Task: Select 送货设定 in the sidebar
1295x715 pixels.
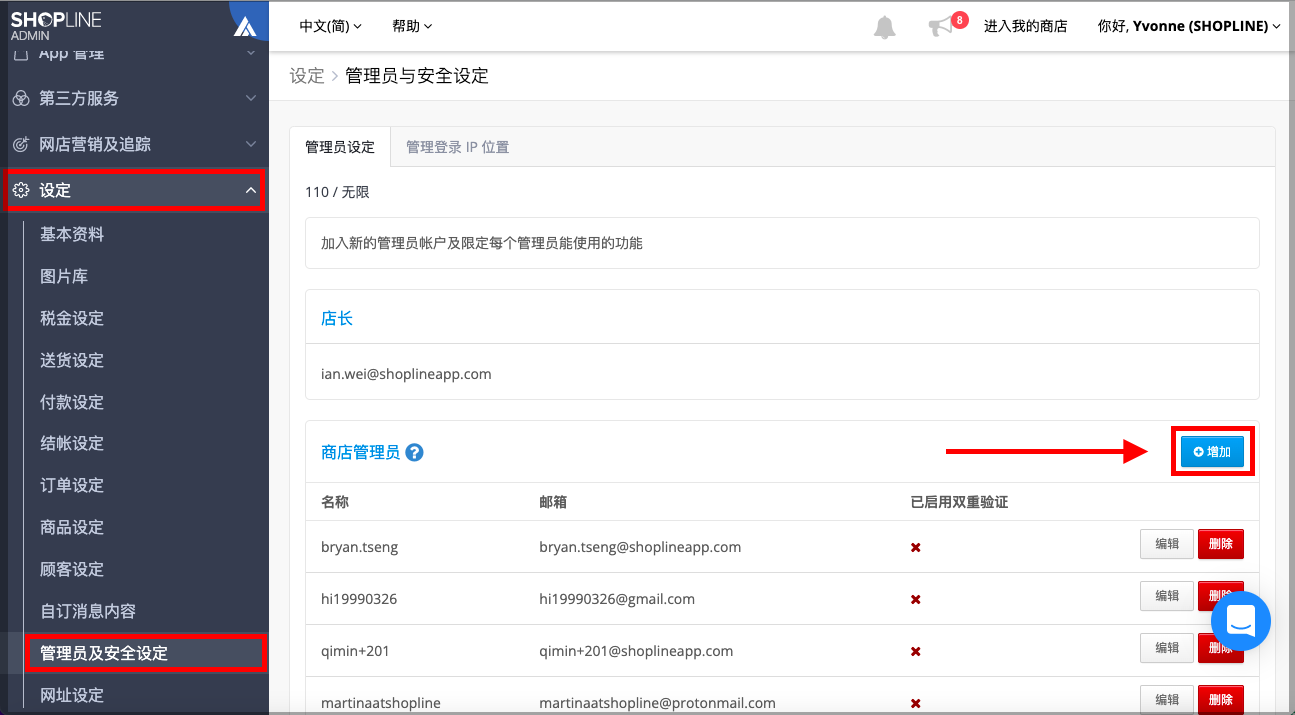Action: [72, 360]
